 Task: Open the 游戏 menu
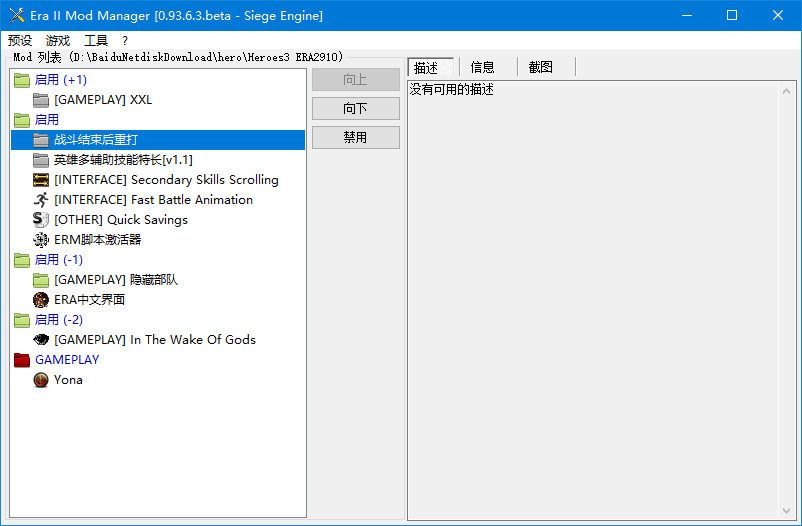[x=58, y=40]
